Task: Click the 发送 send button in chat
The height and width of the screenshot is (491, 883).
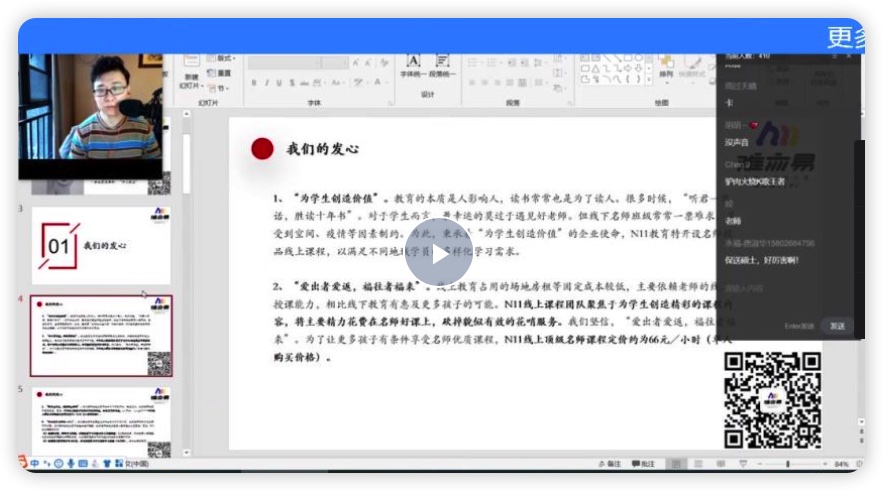Action: (837, 326)
